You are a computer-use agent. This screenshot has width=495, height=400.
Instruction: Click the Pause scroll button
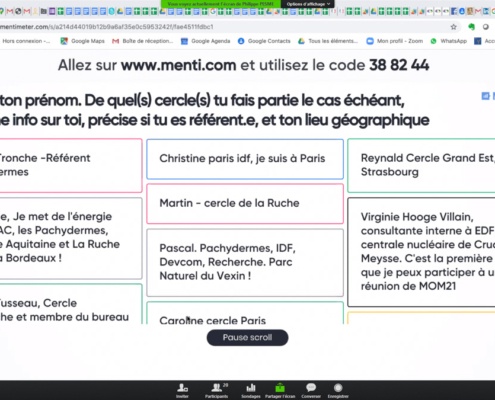(x=247, y=337)
